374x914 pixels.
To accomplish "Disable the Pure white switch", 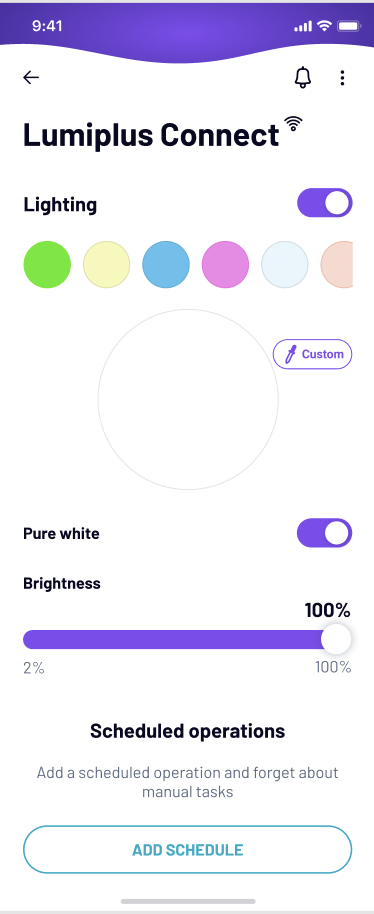I will pos(324,533).
